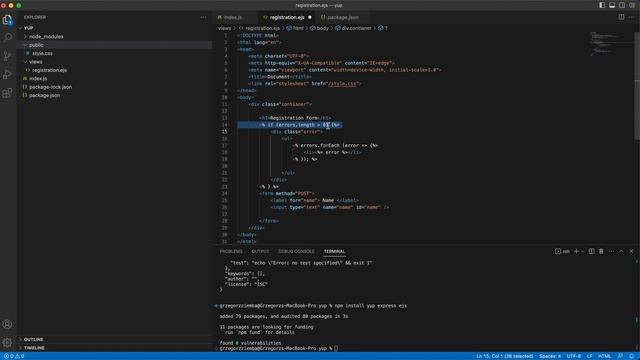Open the Source Control view

[7, 56]
